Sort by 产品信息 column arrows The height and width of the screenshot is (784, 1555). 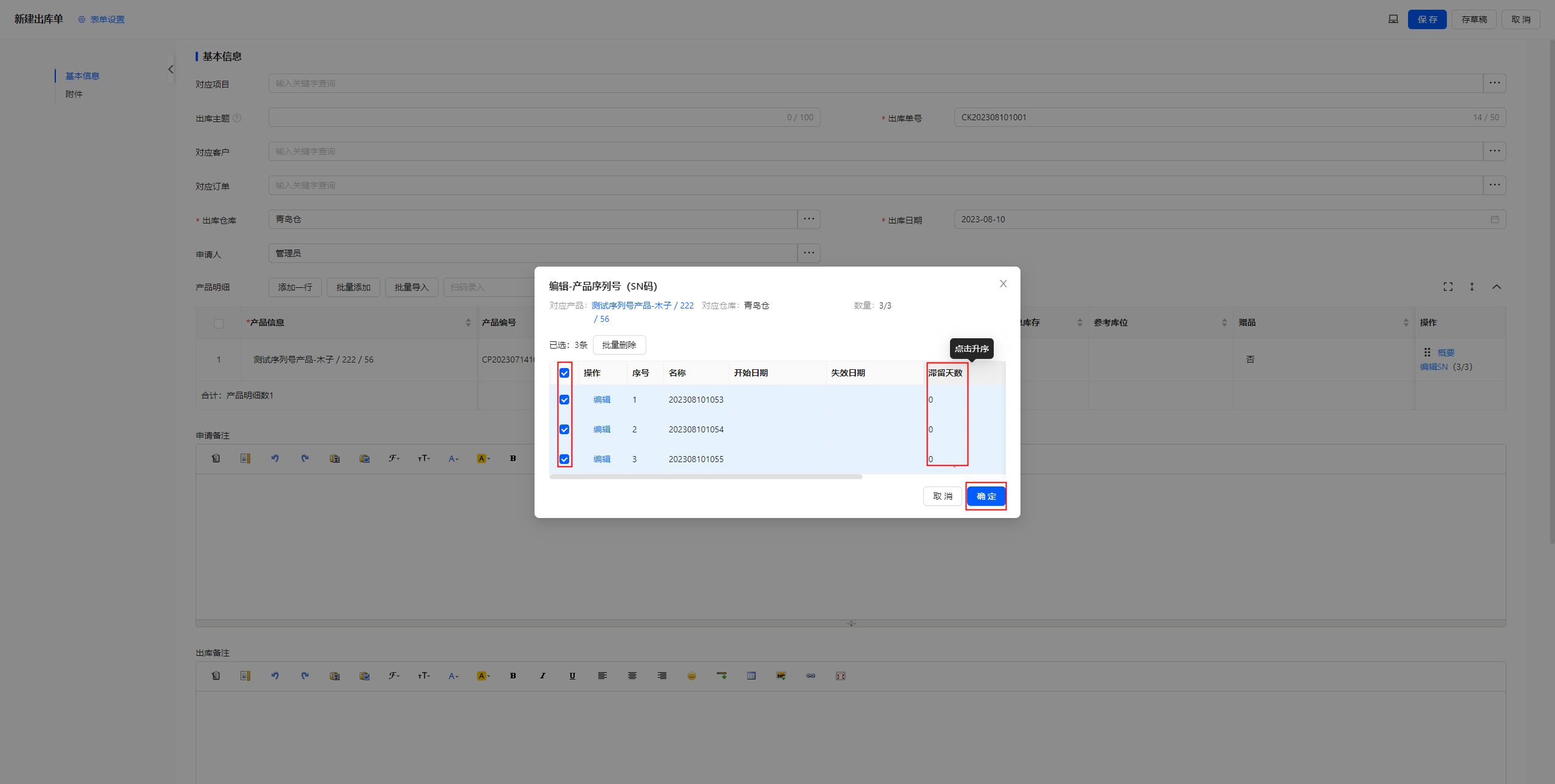(x=468, y=322)
